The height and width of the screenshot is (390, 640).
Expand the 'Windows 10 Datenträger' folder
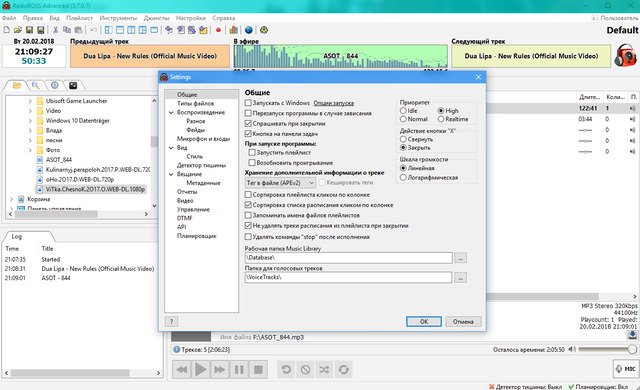(30, 120)
